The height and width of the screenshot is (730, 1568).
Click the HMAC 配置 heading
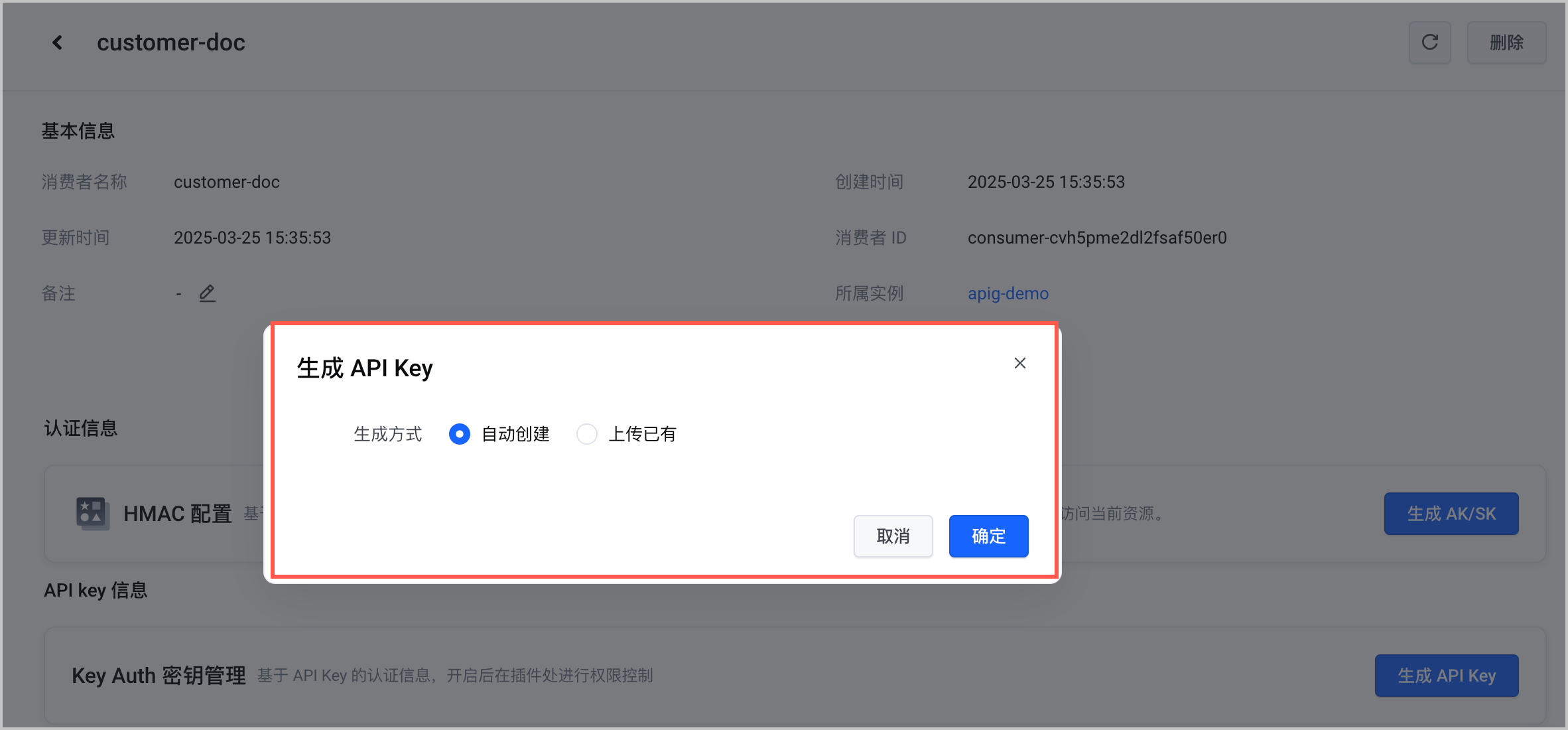click(177, 514)
